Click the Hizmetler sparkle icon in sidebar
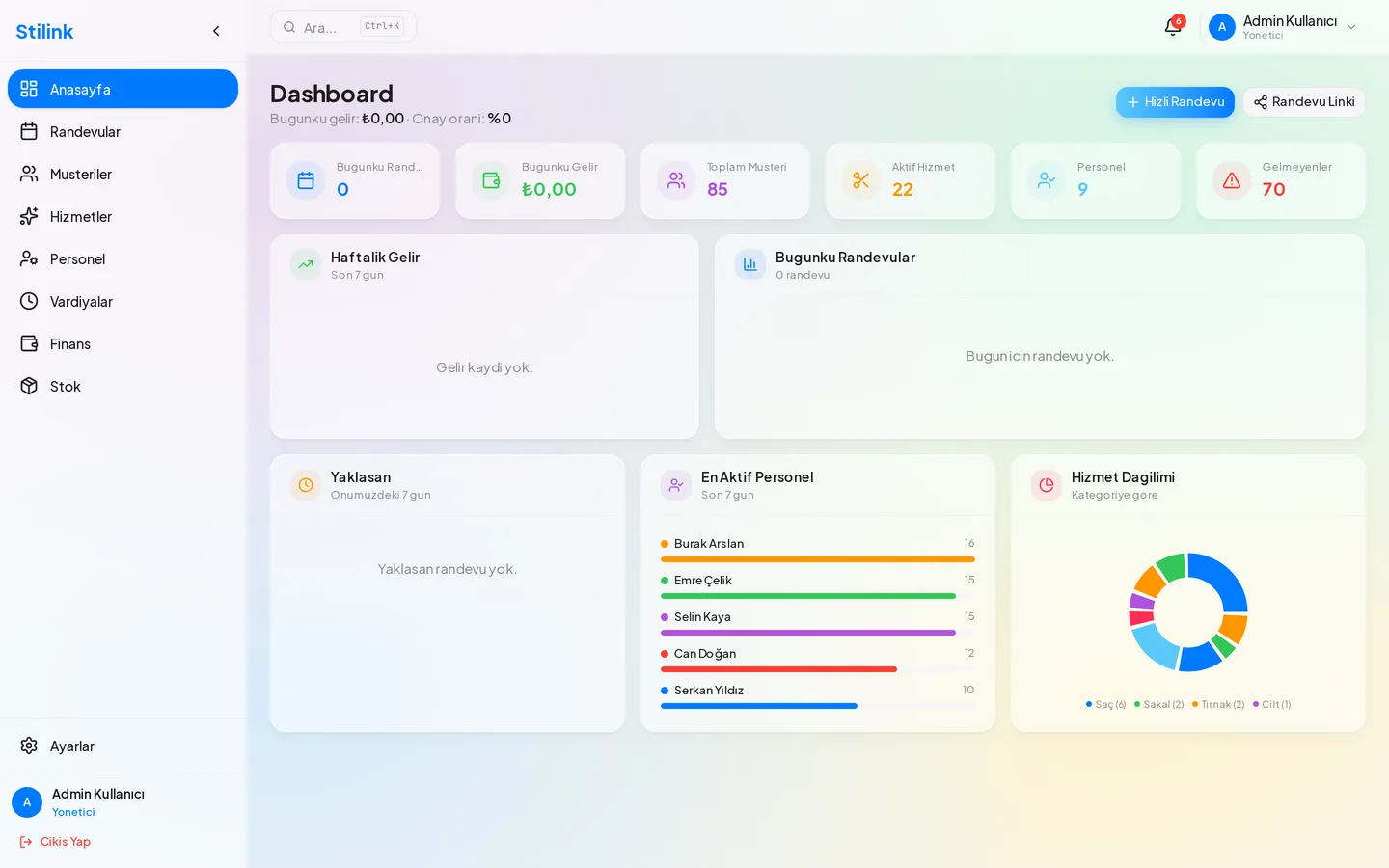The width and height of the screenshot is (1389, 868). 29,216
